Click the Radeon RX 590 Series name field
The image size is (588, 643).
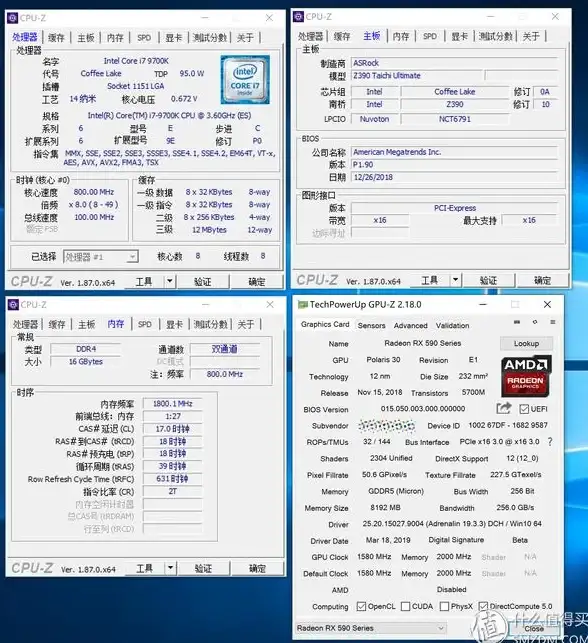[x=423, y=343]
